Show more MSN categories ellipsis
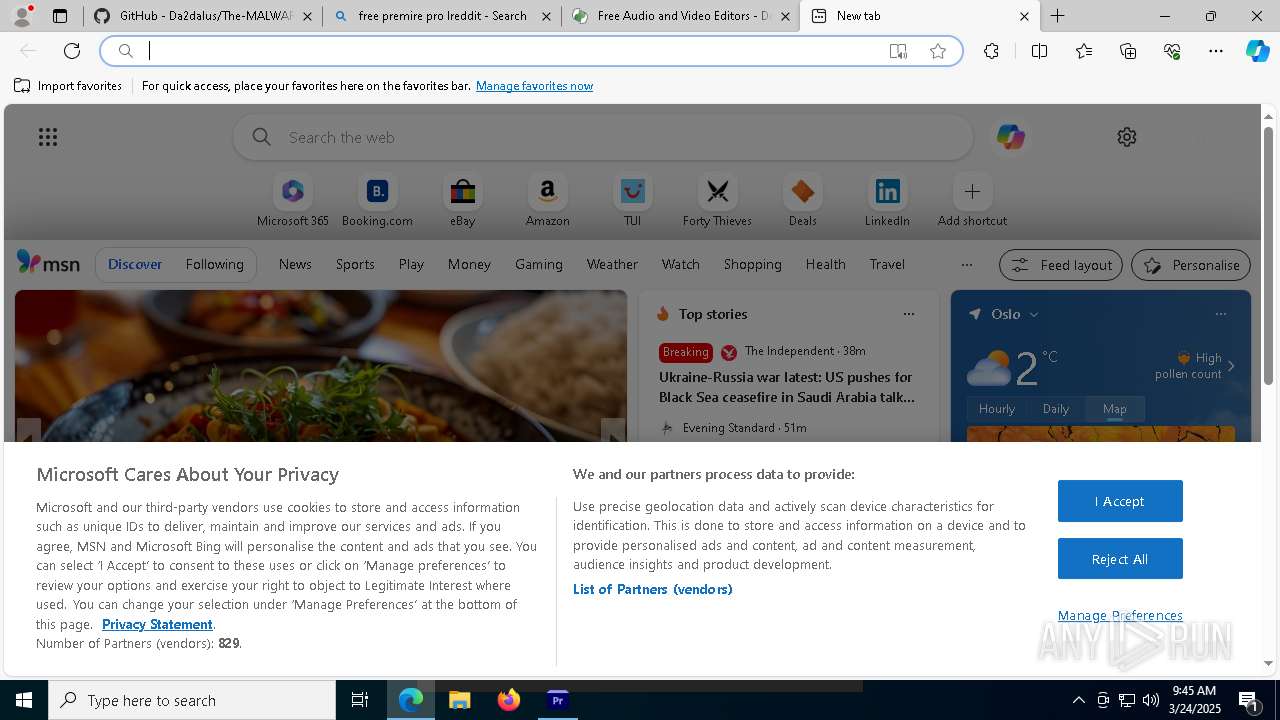1280x720 pixels. (966, 265)
